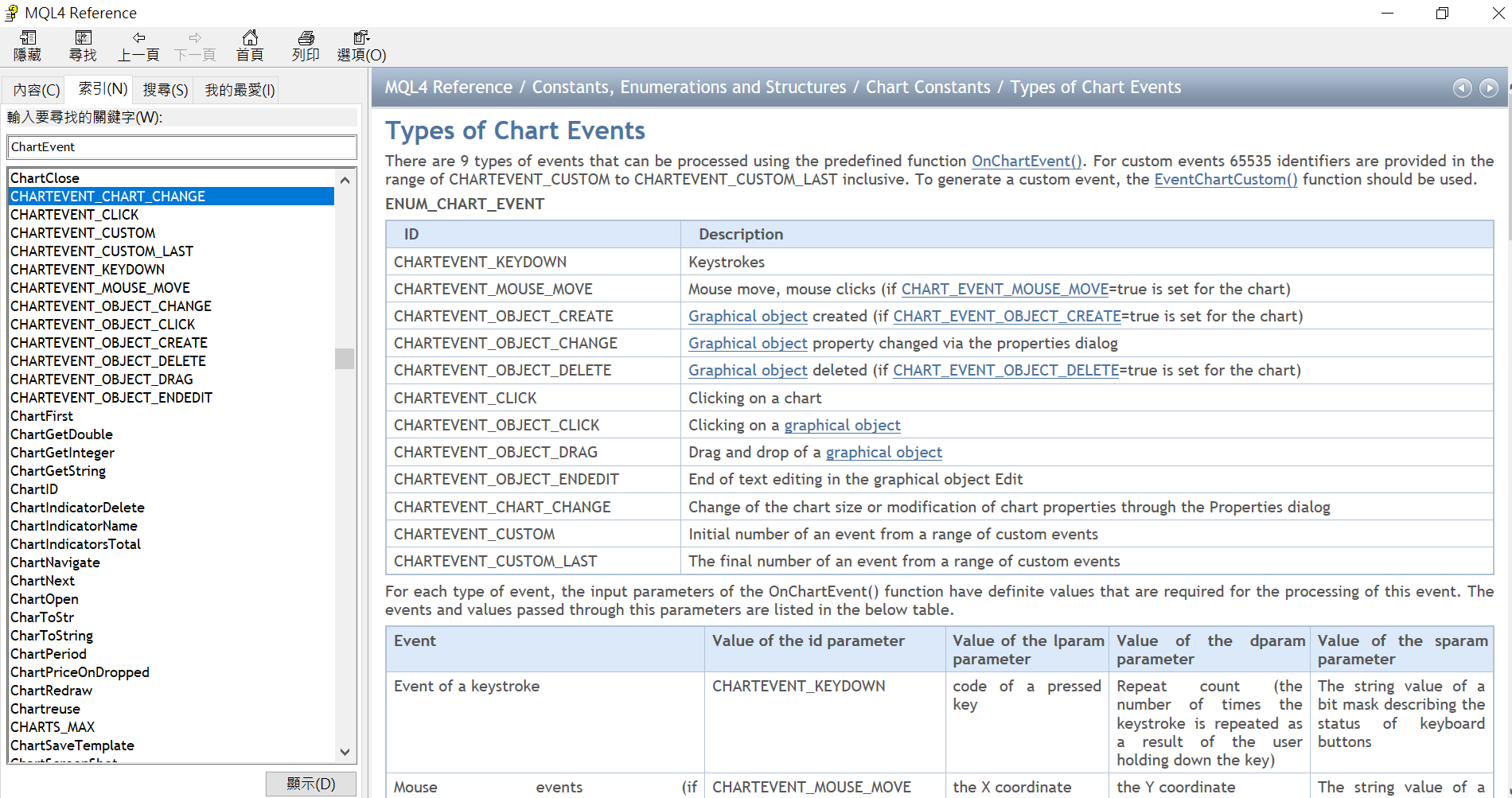Screen dimensions: 1512x798
Task: Click the Print (列印) toolbar icon
Action: click(306, 46)
